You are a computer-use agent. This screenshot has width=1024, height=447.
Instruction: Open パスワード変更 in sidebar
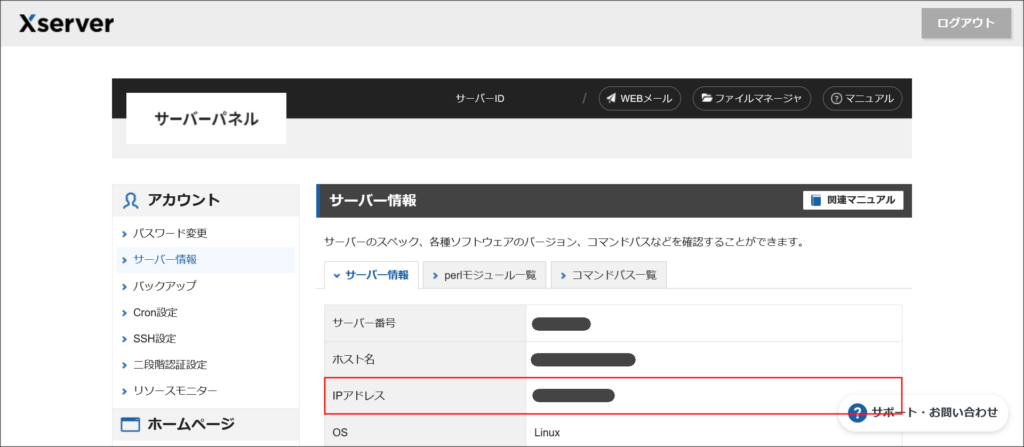click(170, 233)
